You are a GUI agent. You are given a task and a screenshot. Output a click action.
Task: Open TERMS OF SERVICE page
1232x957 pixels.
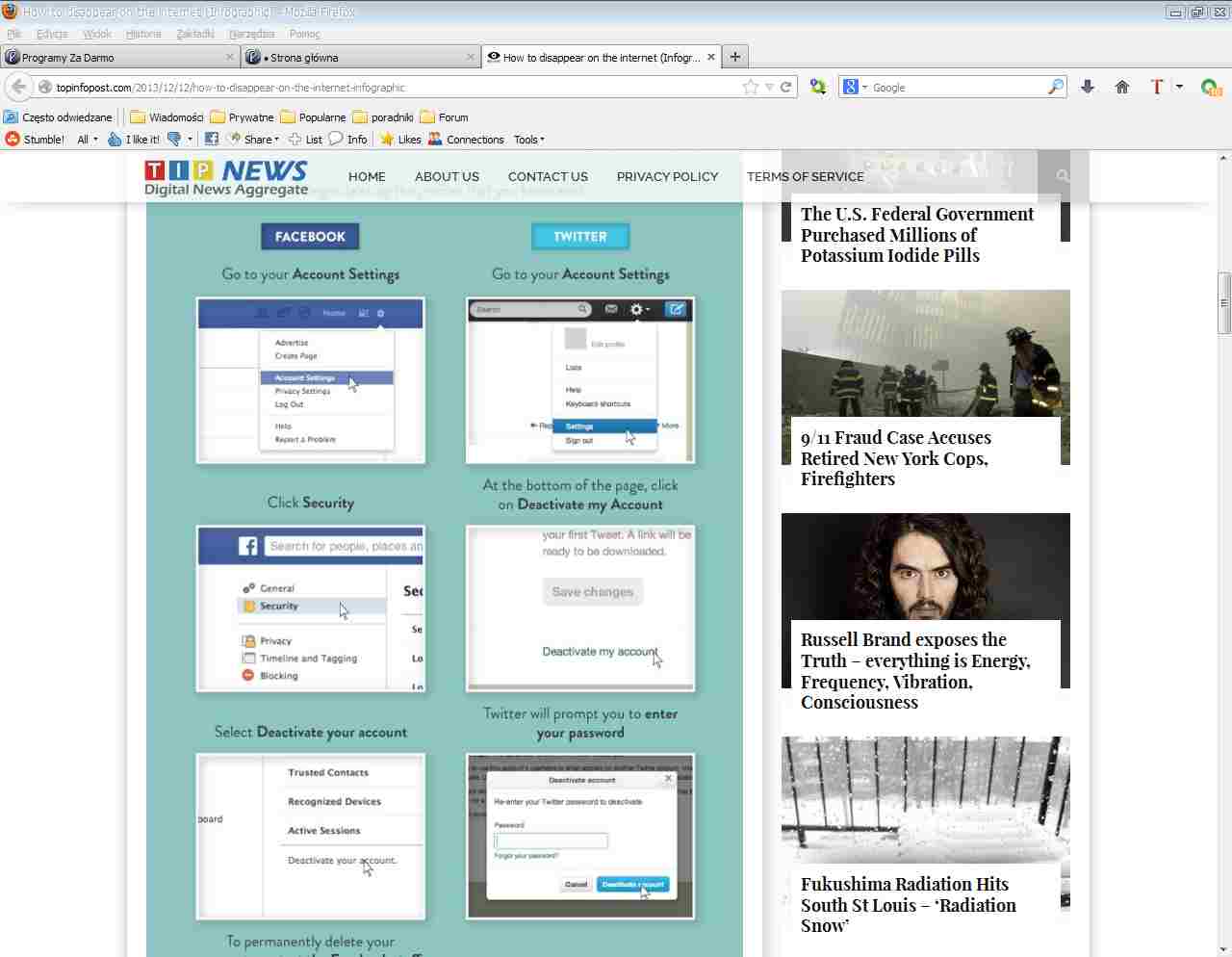[806, 177]
